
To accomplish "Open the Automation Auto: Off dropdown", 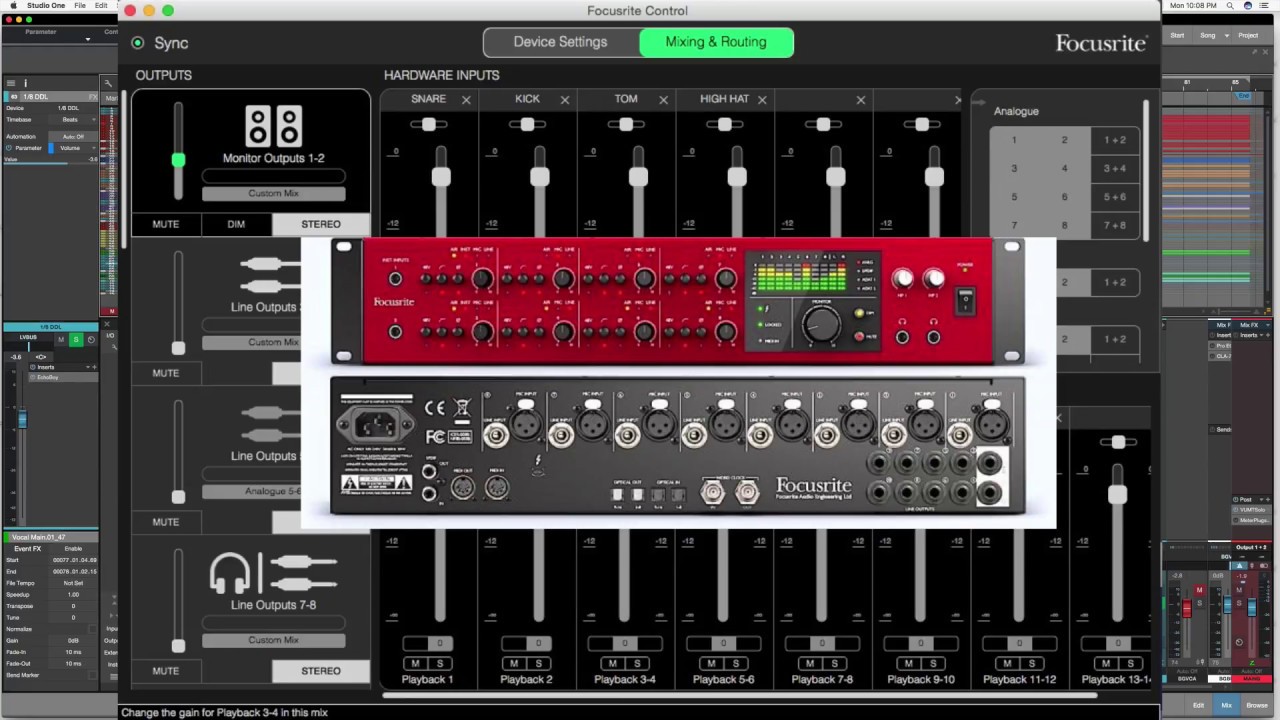I will click(x=73, y=136).
